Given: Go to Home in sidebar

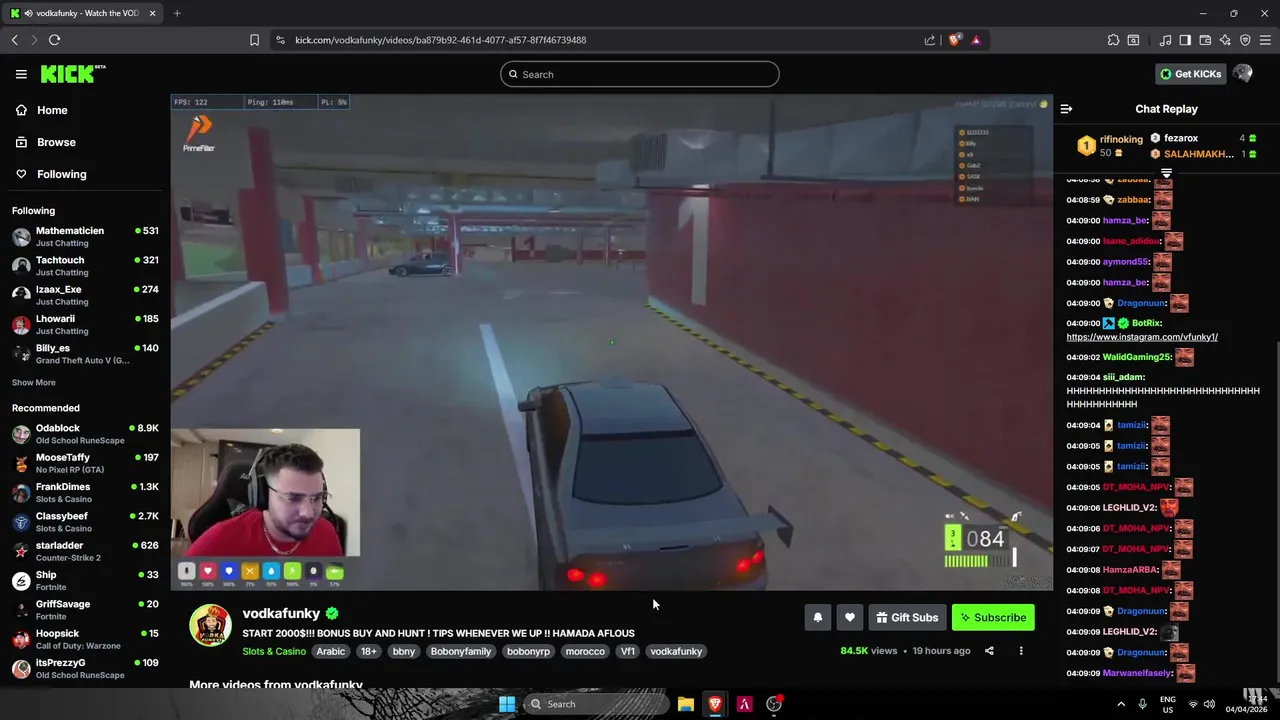Looking at the screenshot, I should tap(42, 110).
